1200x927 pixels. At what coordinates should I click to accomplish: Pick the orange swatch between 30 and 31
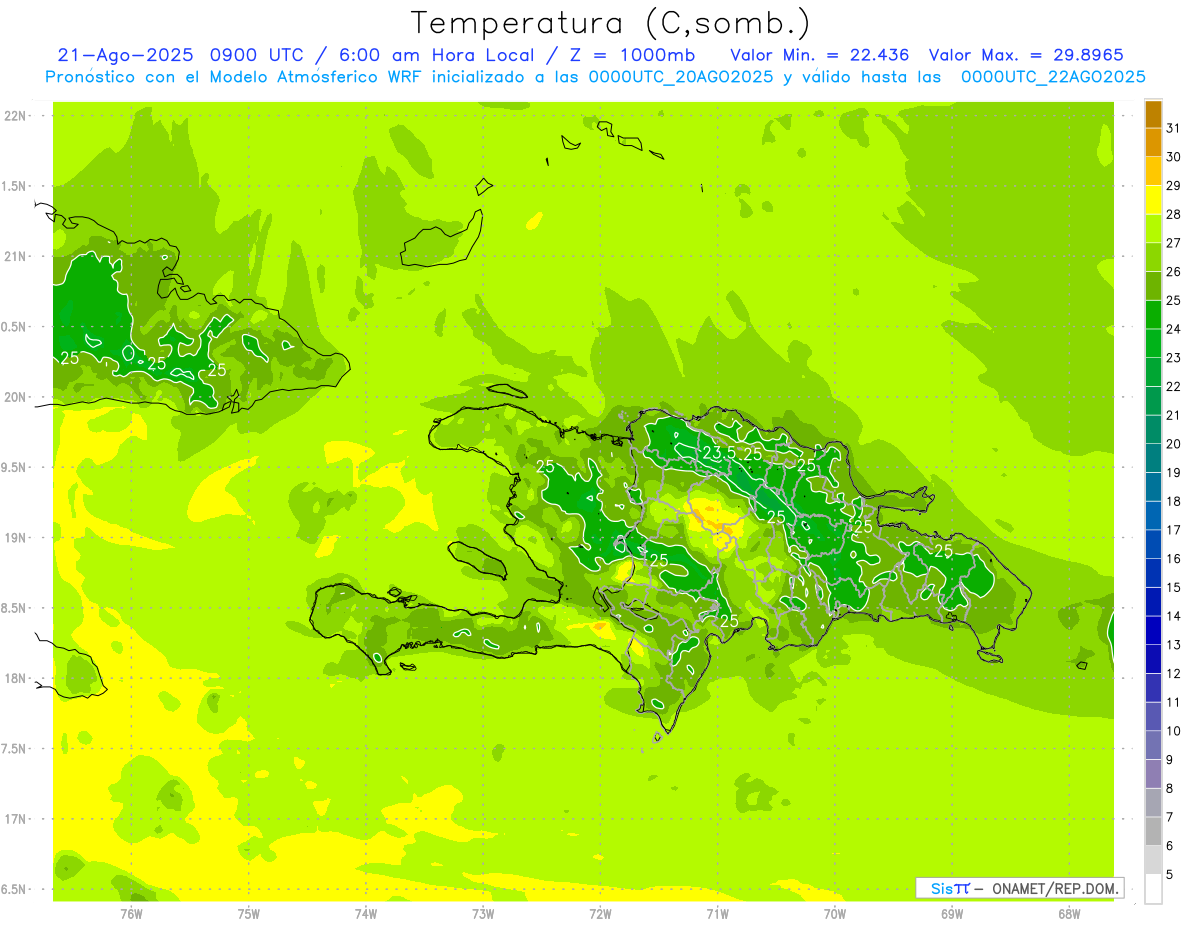point(1153,143)
